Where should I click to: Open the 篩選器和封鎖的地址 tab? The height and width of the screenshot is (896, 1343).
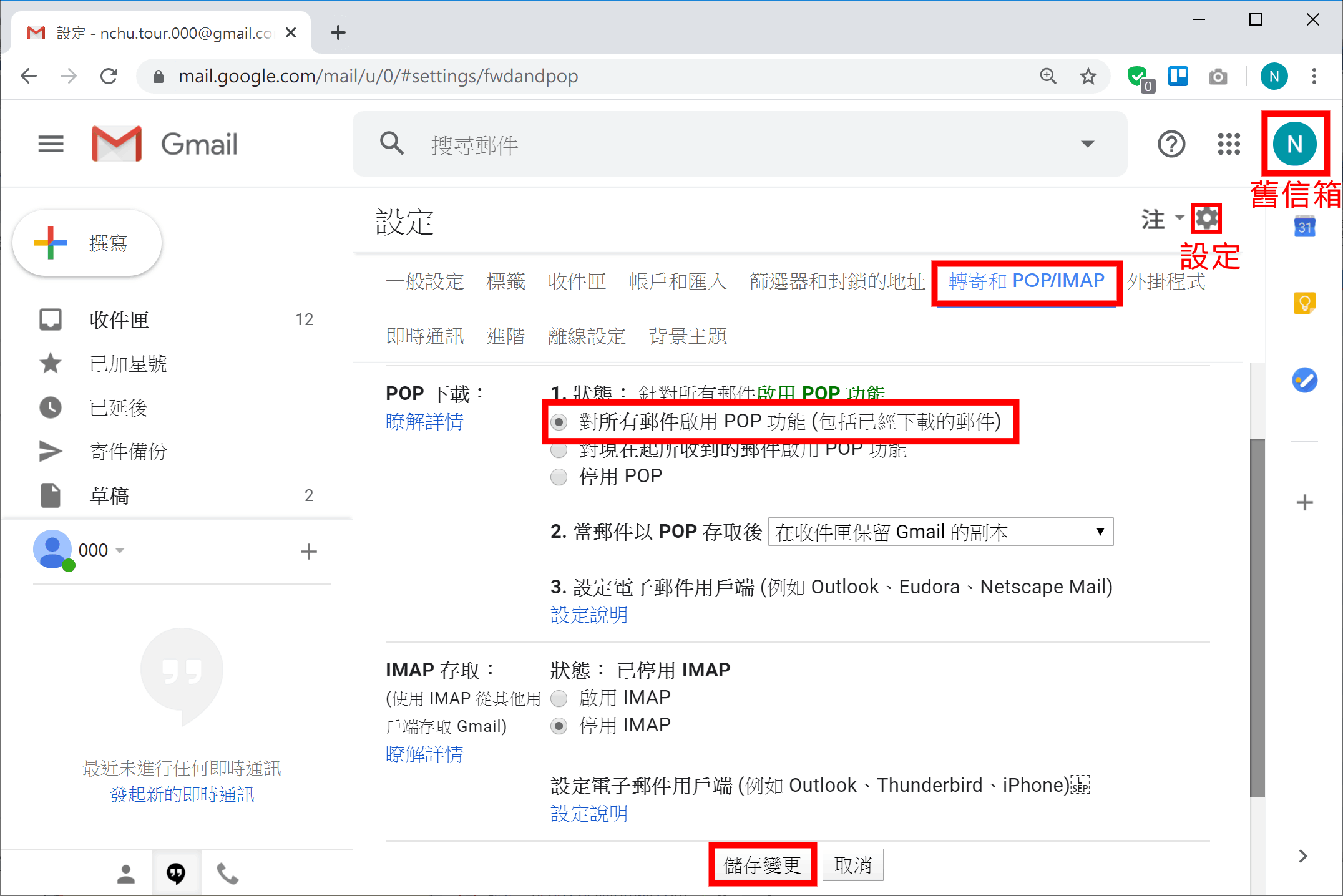[x=837, y=281]
